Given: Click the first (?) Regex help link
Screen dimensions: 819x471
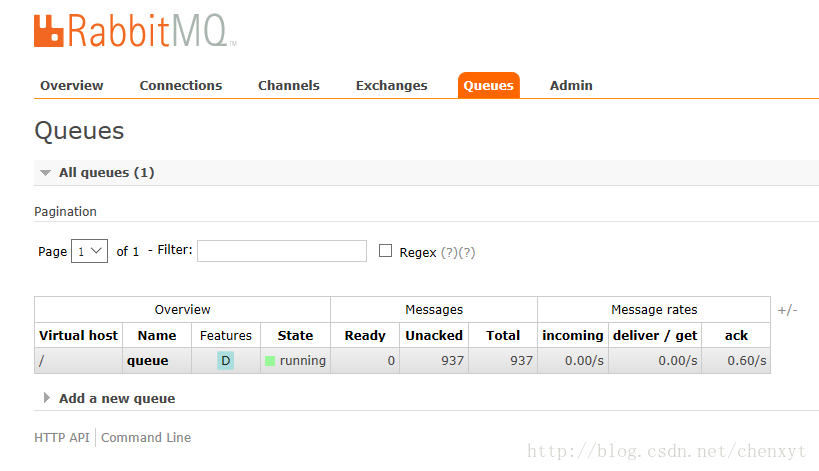Looking at the screenshot, I should pyautogui.click(x=450, y=253).
